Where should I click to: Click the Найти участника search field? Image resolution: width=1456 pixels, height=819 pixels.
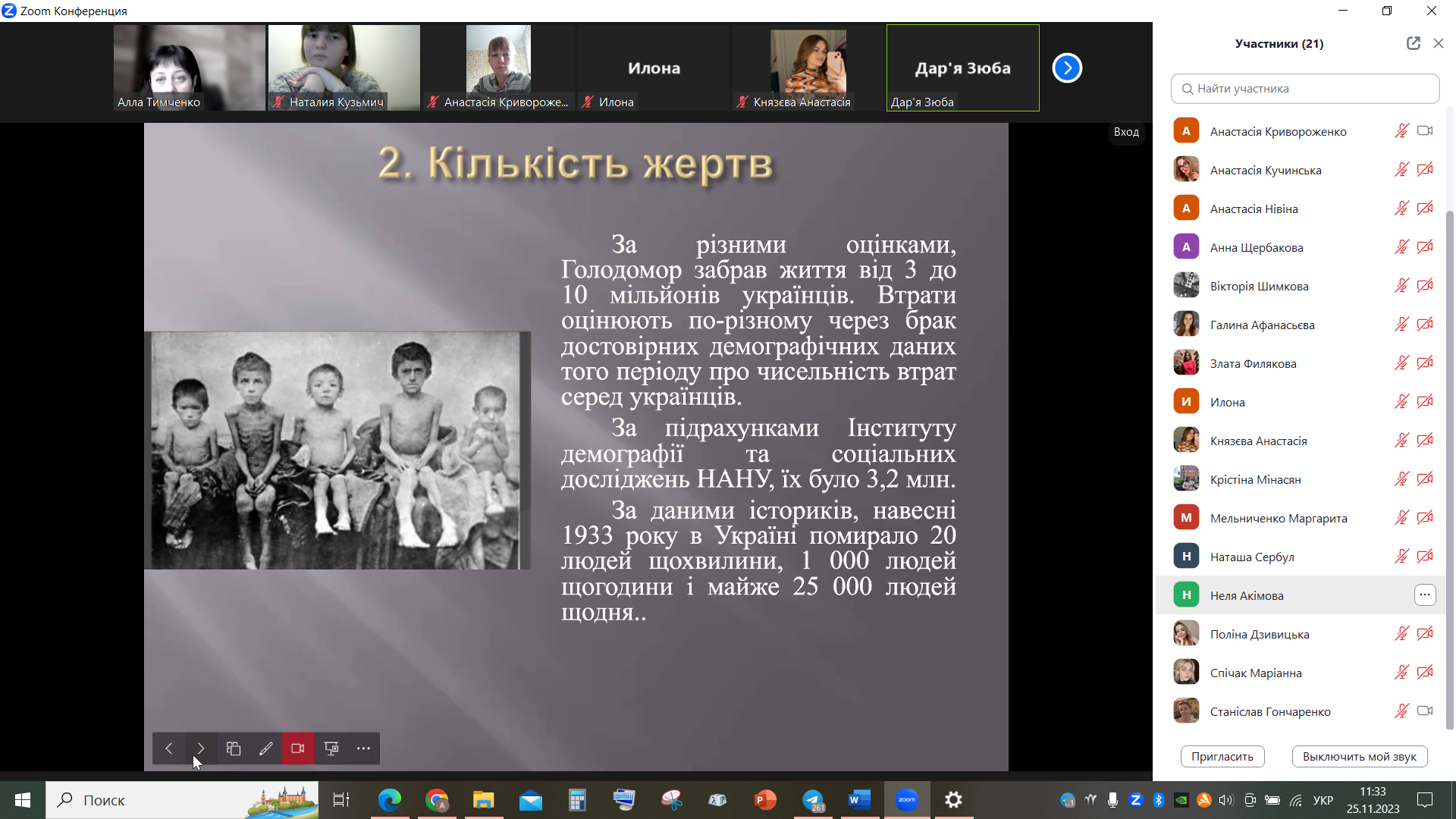(1304, 89)
